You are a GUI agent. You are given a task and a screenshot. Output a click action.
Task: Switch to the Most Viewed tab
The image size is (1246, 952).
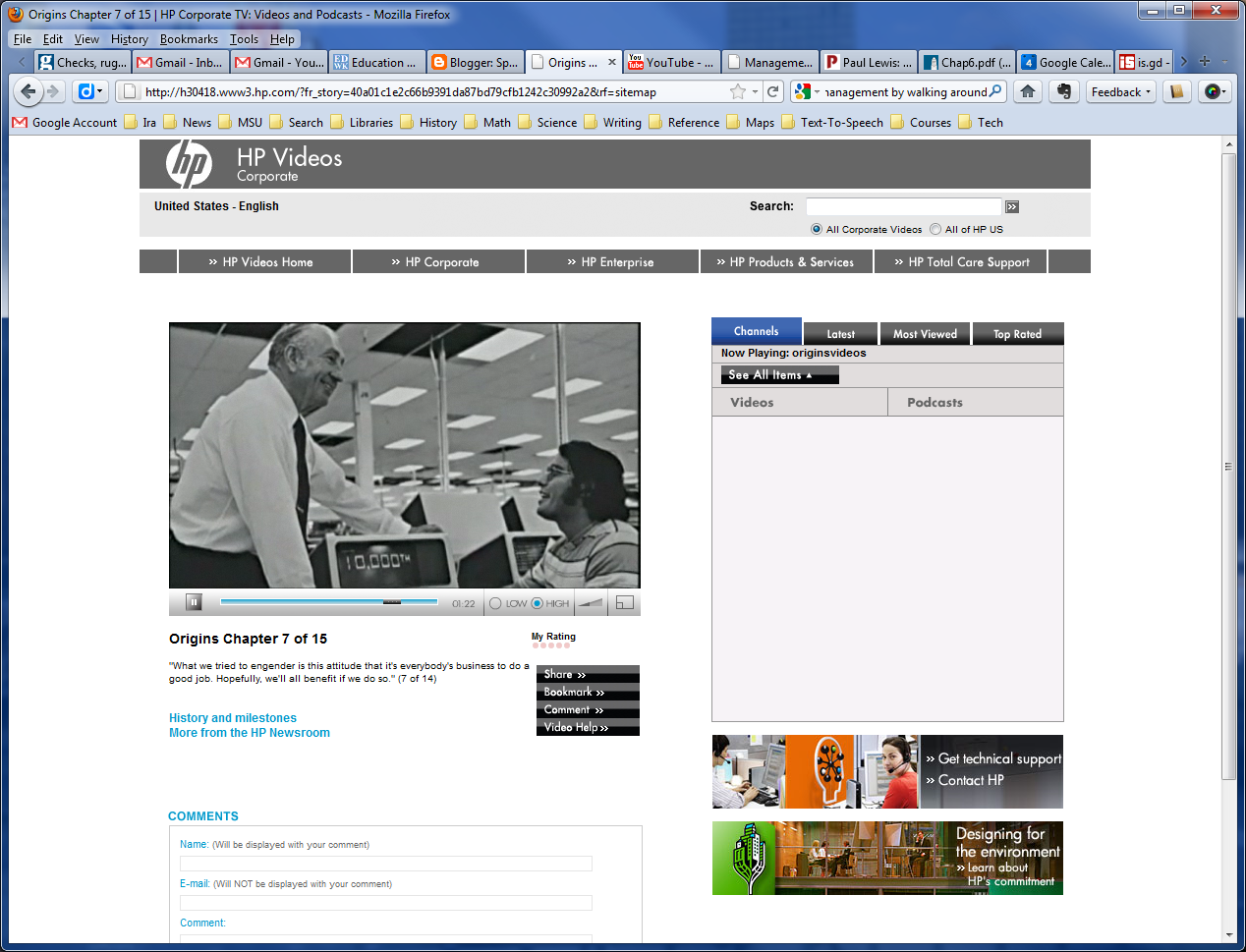click(x=925, y=334)
